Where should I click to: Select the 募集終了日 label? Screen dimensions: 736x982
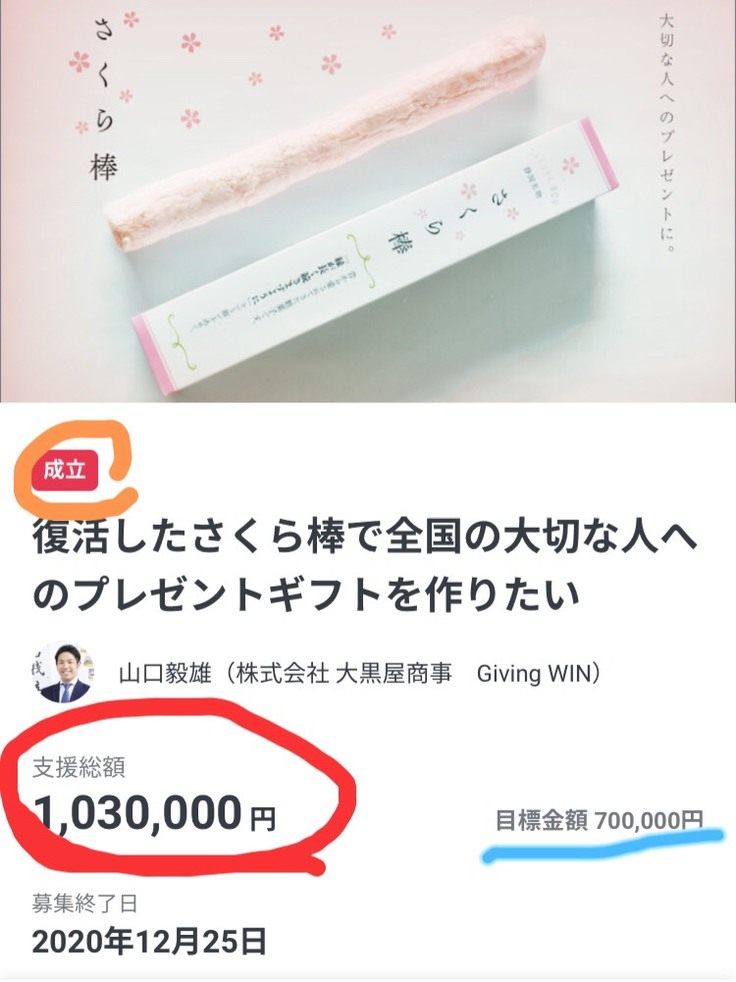pos(85,904)
